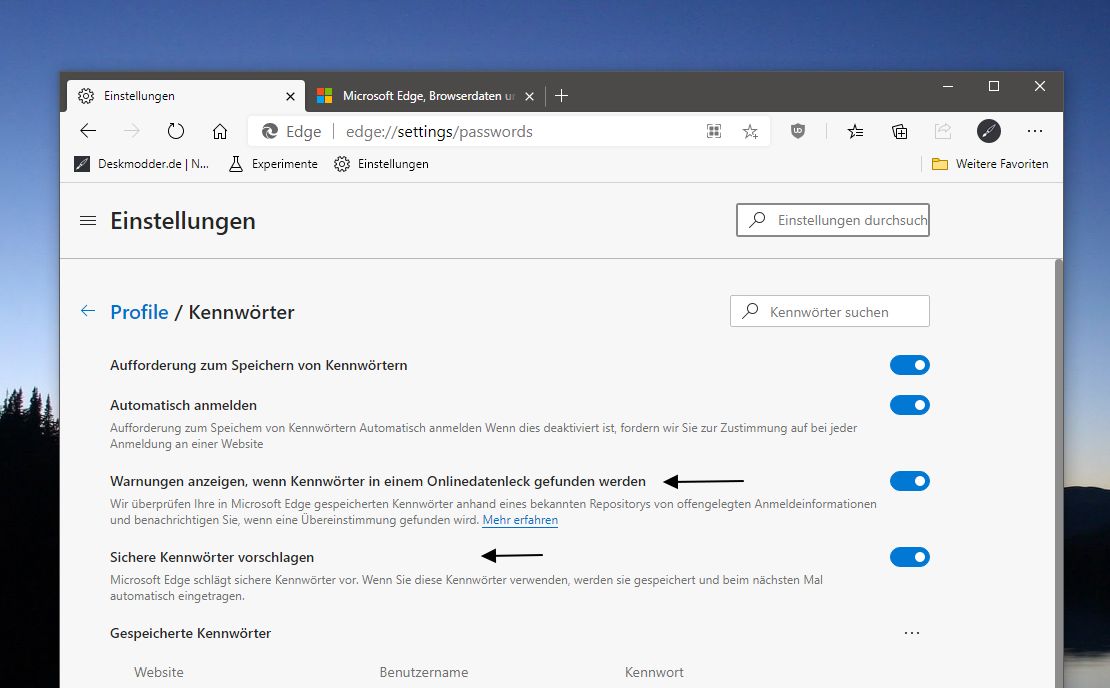
Task: Open the hamburger menu beside Einstellungen heading
Action: 88,221
